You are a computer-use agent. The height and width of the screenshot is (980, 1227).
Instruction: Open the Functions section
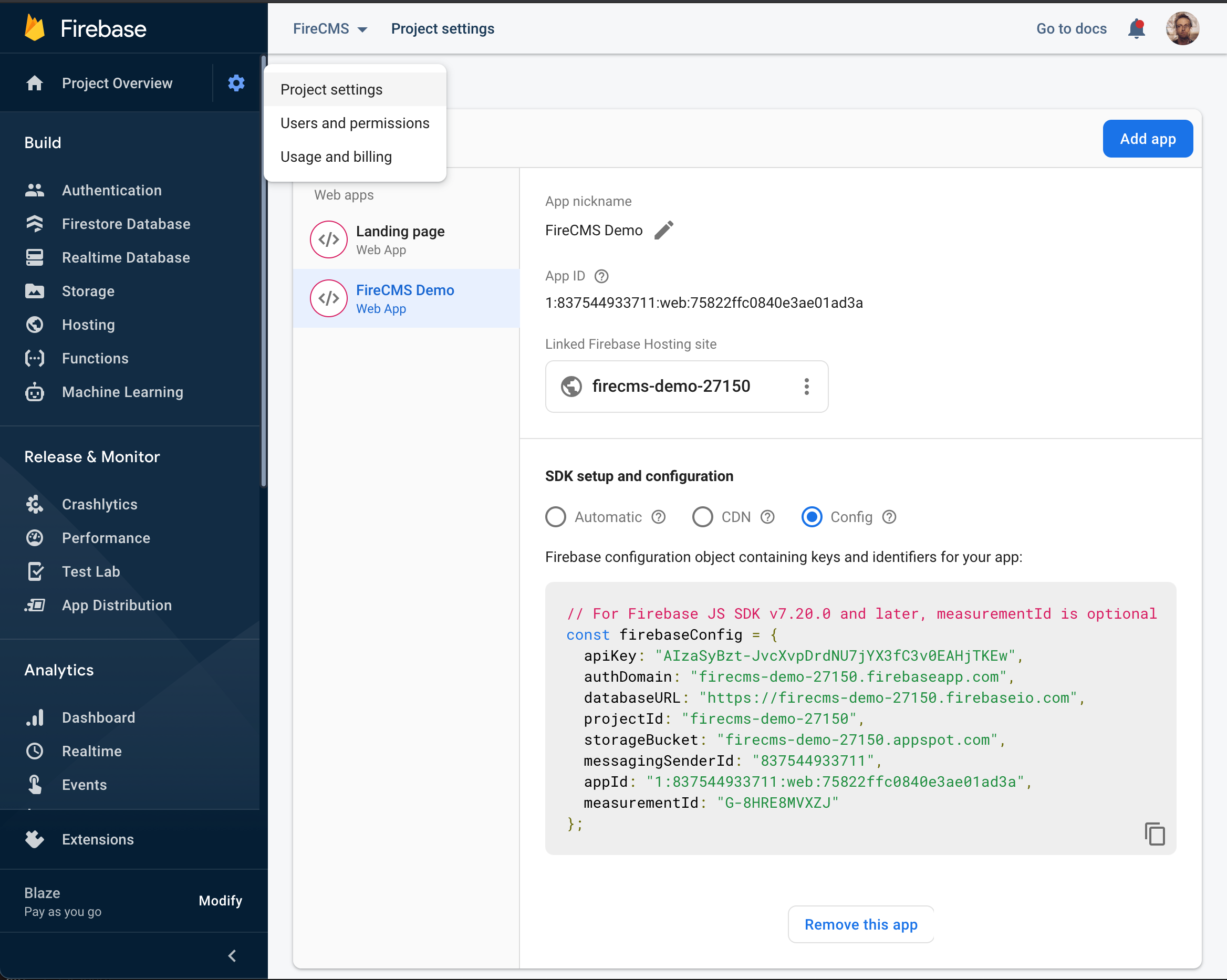click(95, 358)
